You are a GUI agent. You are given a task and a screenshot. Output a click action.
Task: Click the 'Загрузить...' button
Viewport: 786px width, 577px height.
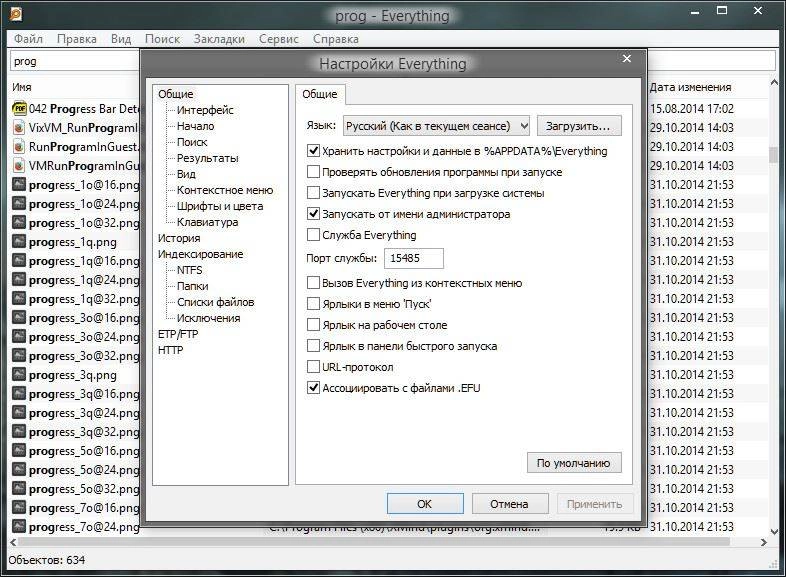click(x=579, y=126)
